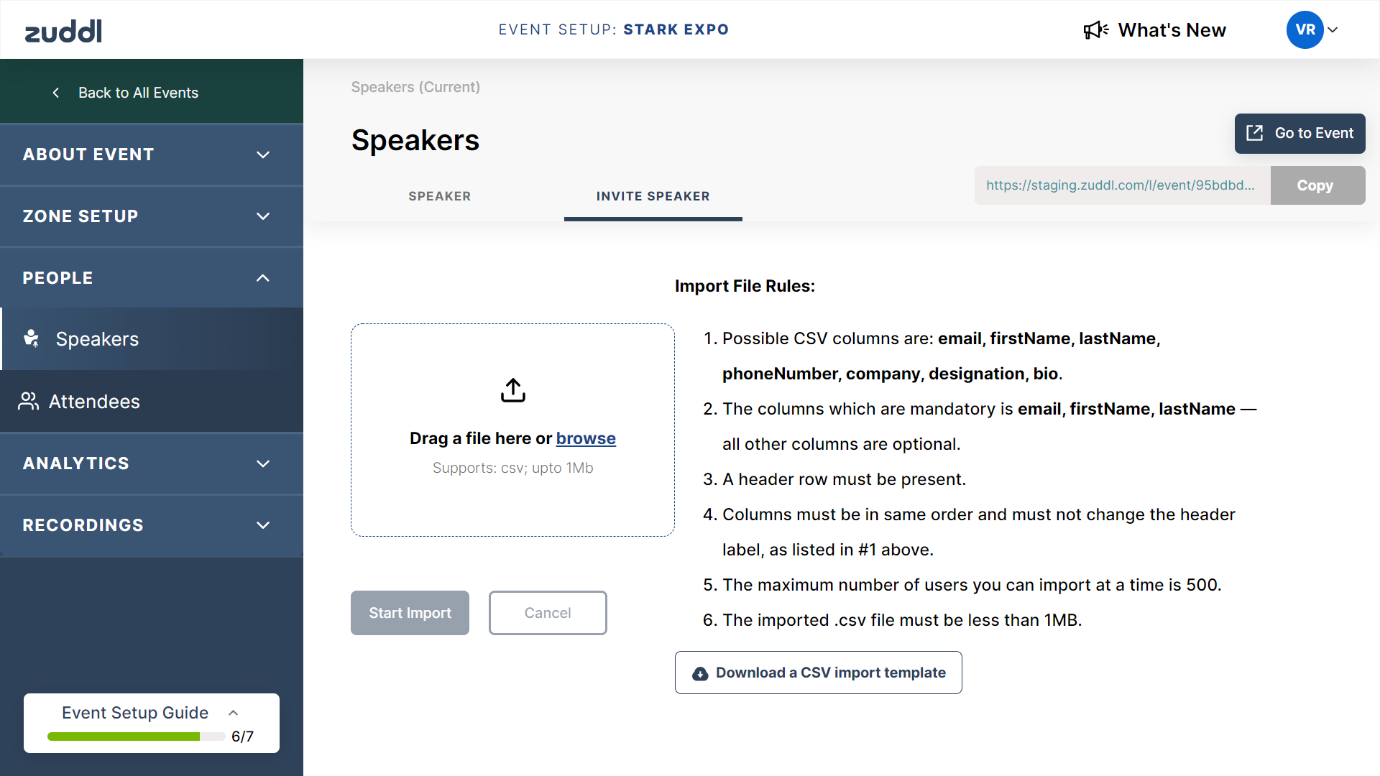Click the cloud download icon on the template button
The height and width of the screenshot is (776, 1380).
click(700, 673)
